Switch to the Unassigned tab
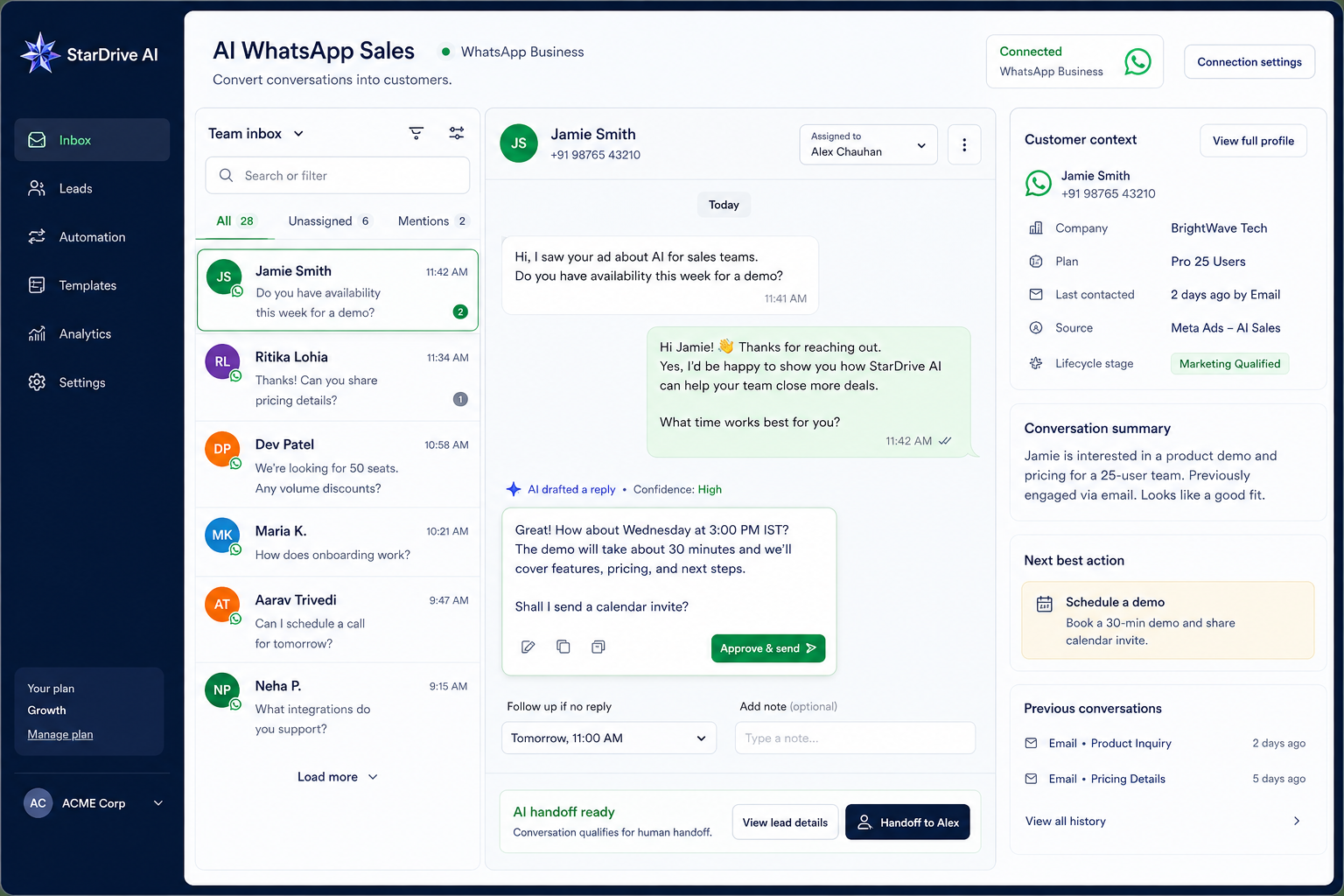1344x896 pixels. click(329, 221)
